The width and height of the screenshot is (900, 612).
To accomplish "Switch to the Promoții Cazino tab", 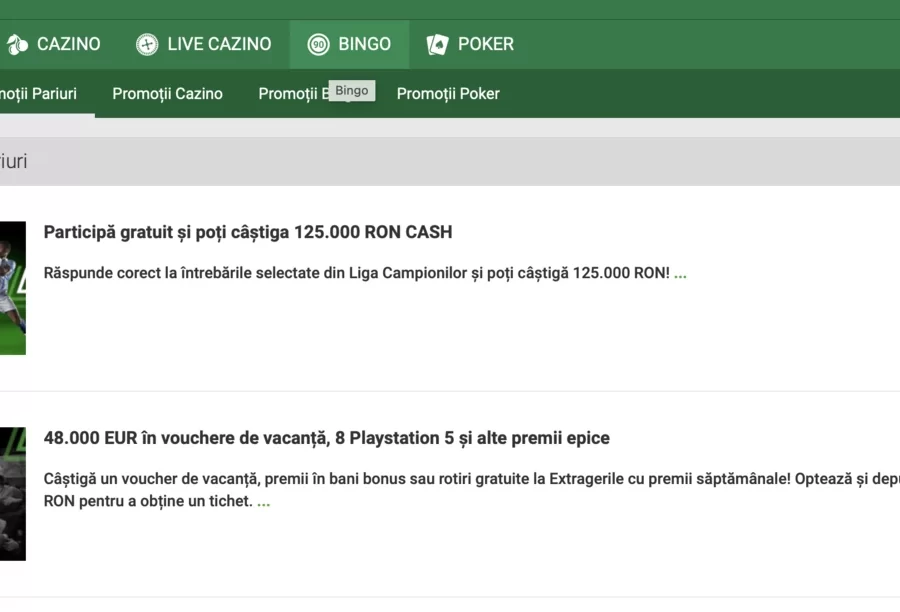I will click(x=168, y=94).
